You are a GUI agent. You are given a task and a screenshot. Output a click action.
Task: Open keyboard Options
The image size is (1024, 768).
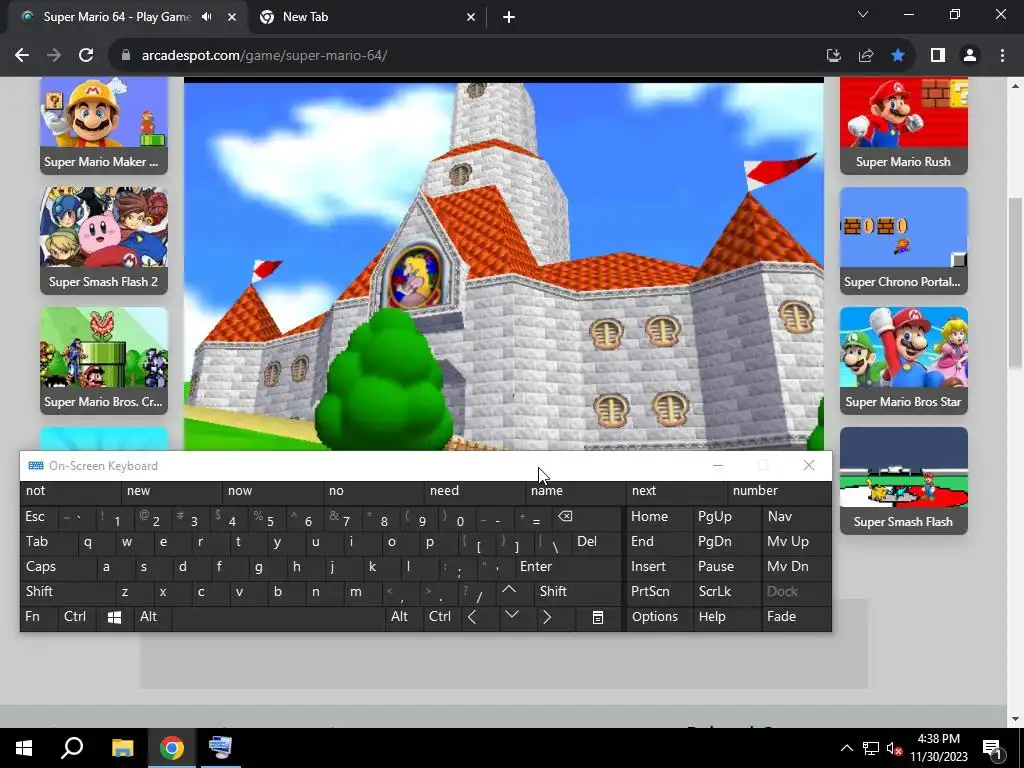pyautogui.click(x=659, y=617)
